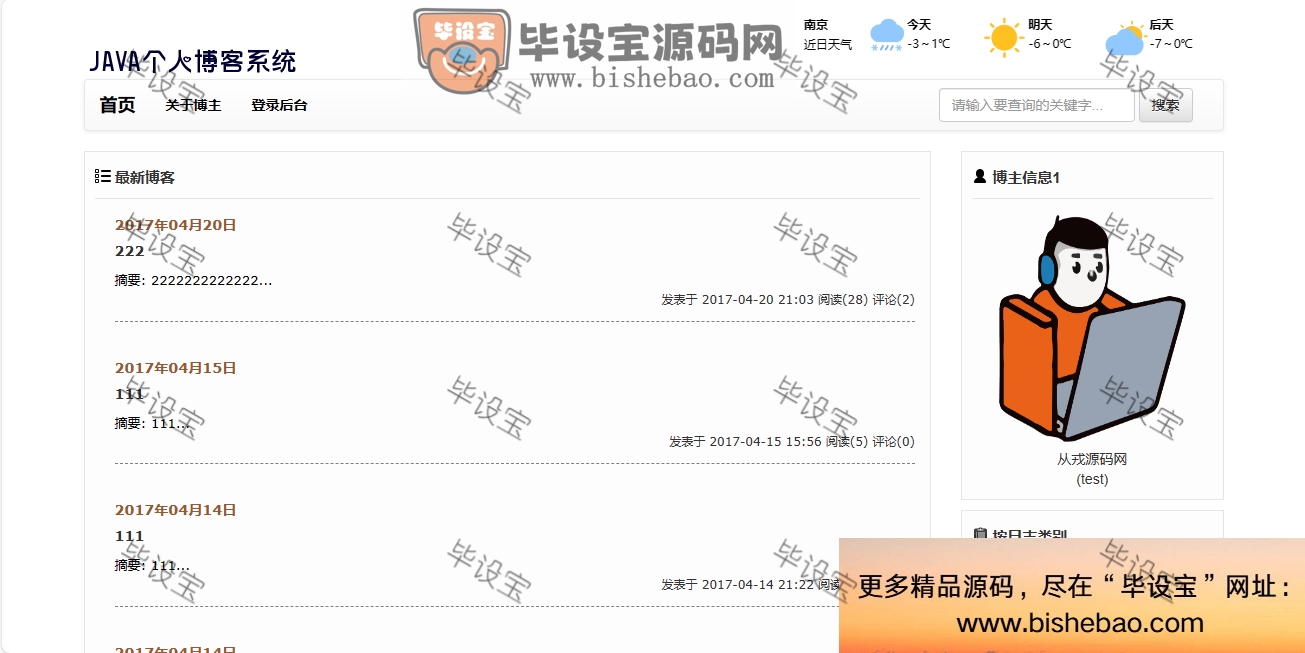
Task: Click the summary 摘要: 2222222222222...
Action: (194, 280)
